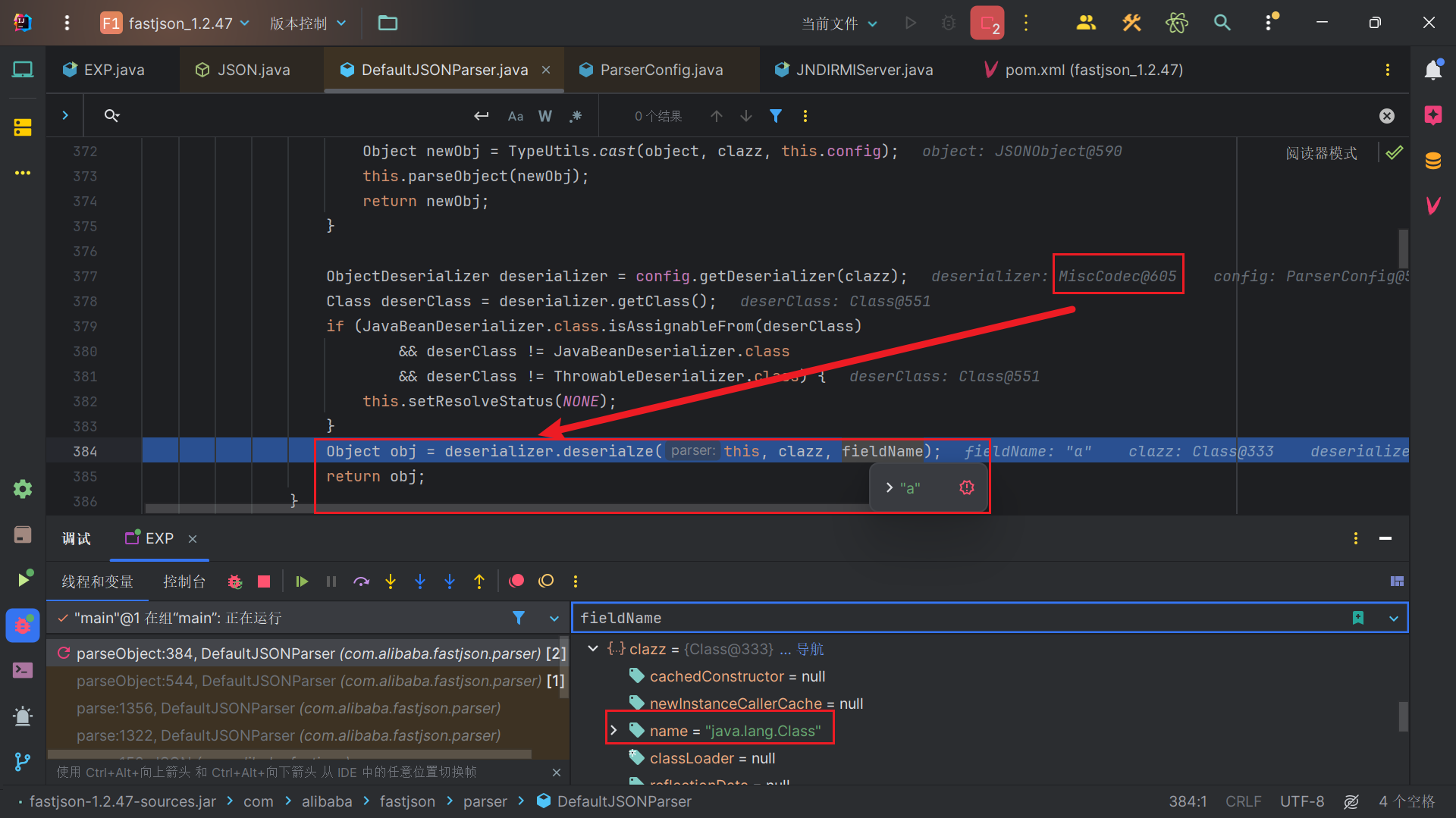Close the DefaultJSONParser.java tab
Screen dimensions: 1456x818
pos(546,70)
